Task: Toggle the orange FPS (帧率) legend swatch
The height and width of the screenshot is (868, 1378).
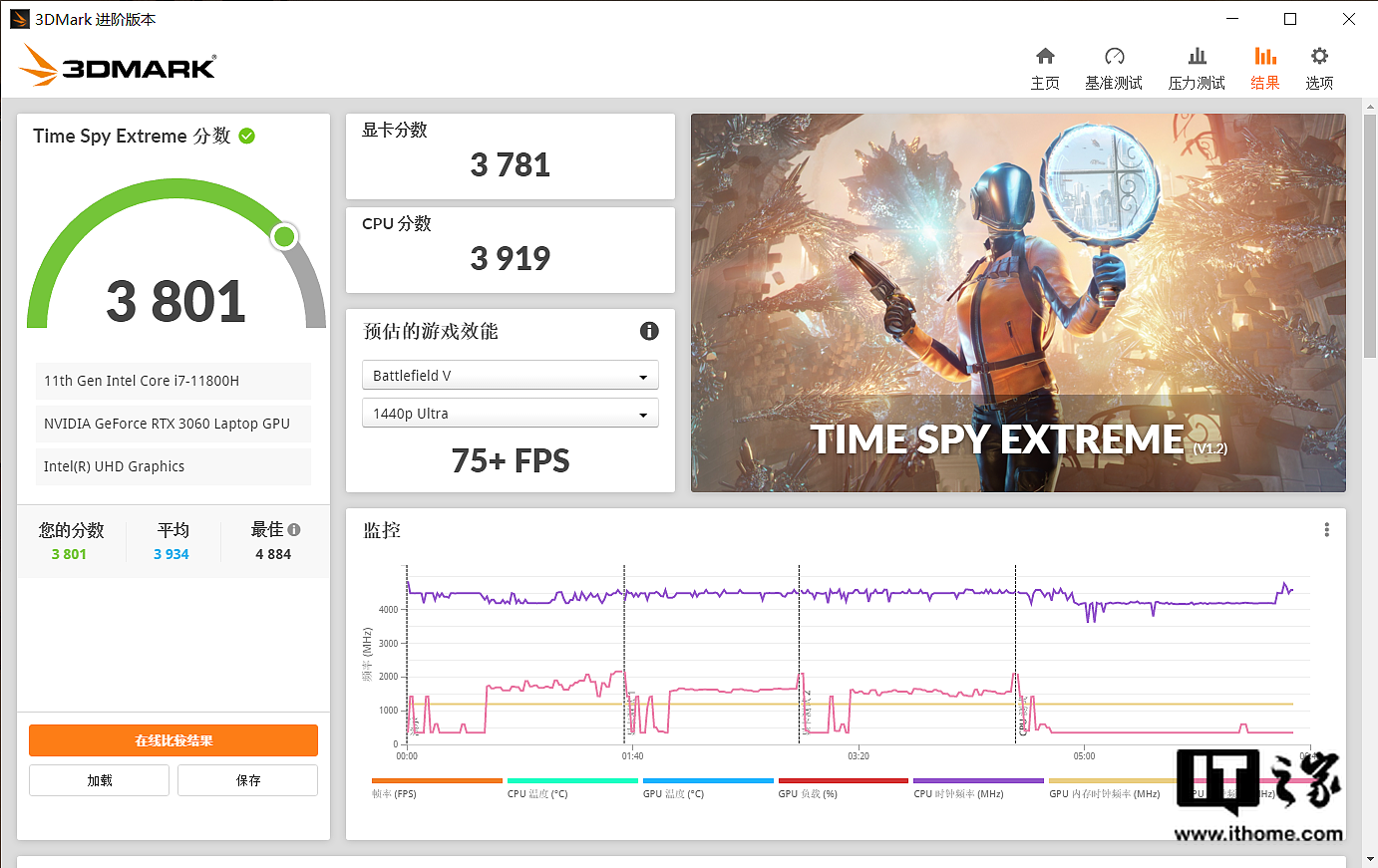Action: pos(437,780)
